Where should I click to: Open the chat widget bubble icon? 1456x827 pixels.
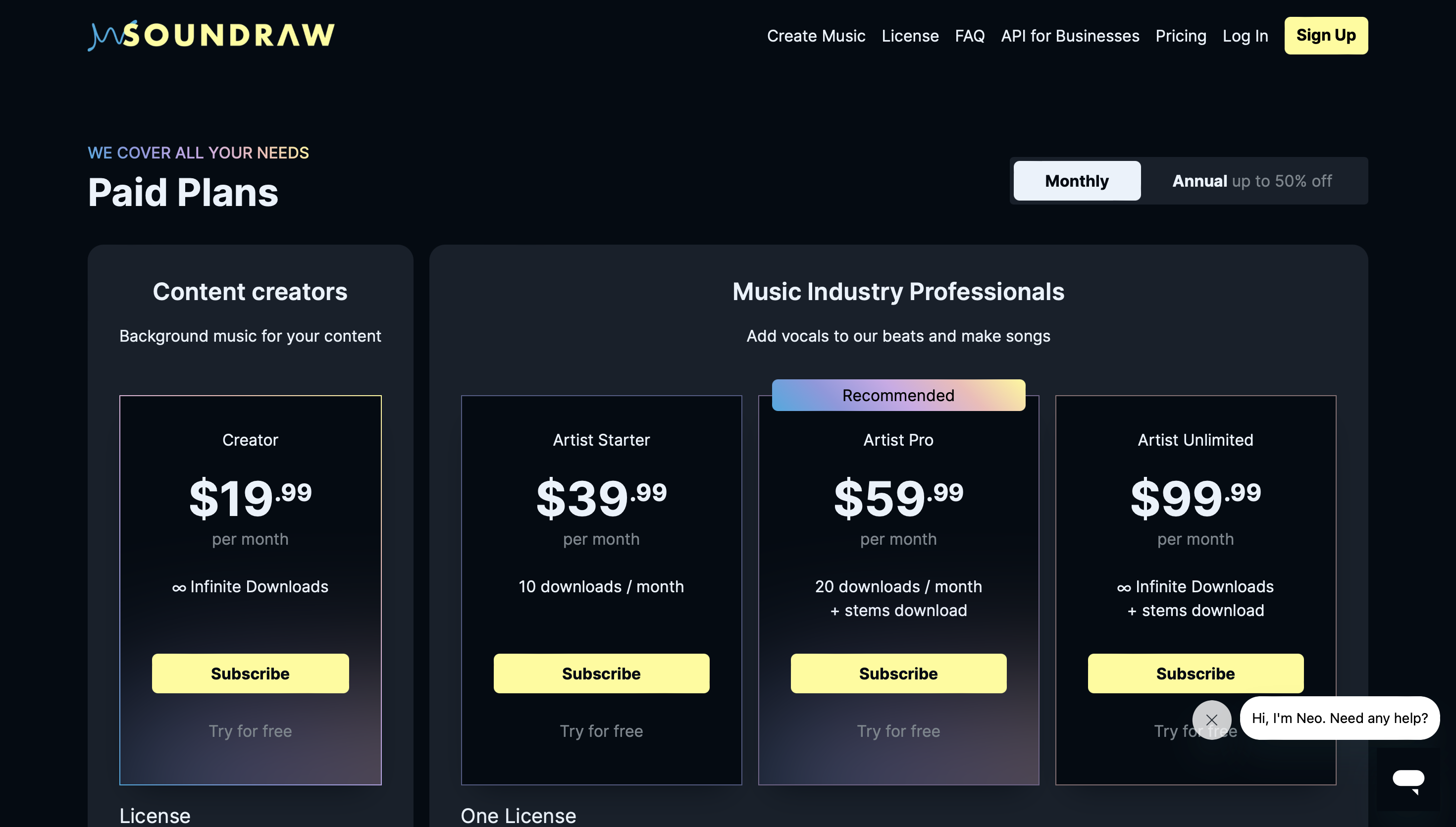pyautogui.click(x=1408, y=779)
